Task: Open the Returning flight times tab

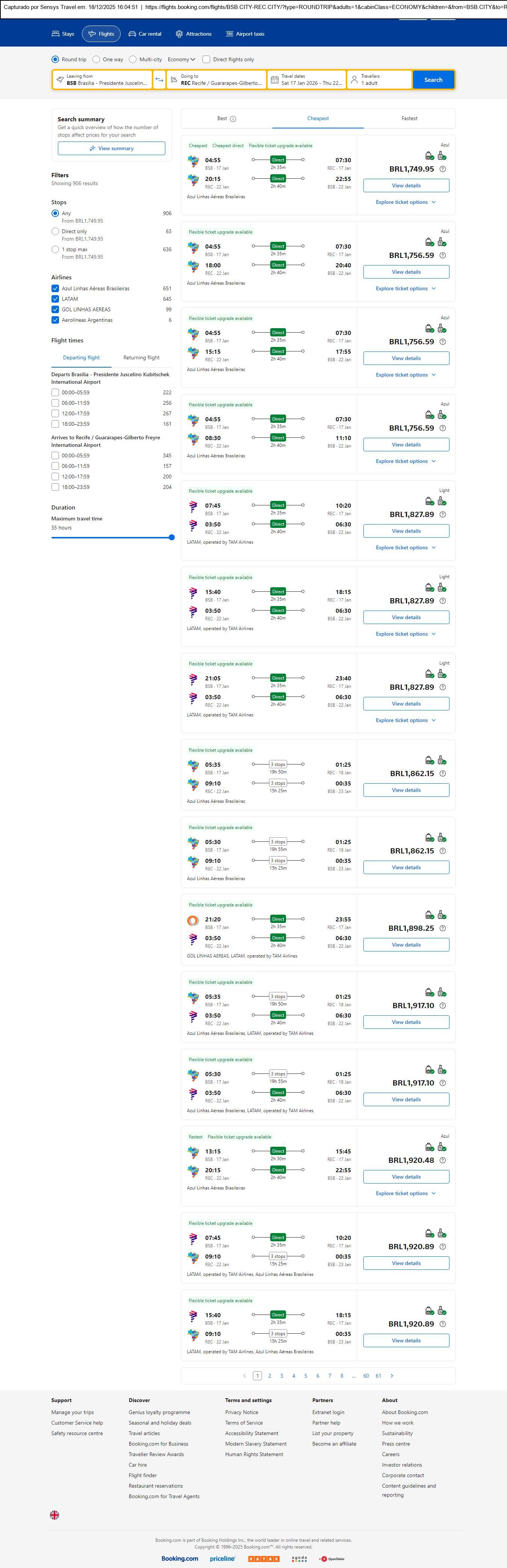Action: point(141,358)
